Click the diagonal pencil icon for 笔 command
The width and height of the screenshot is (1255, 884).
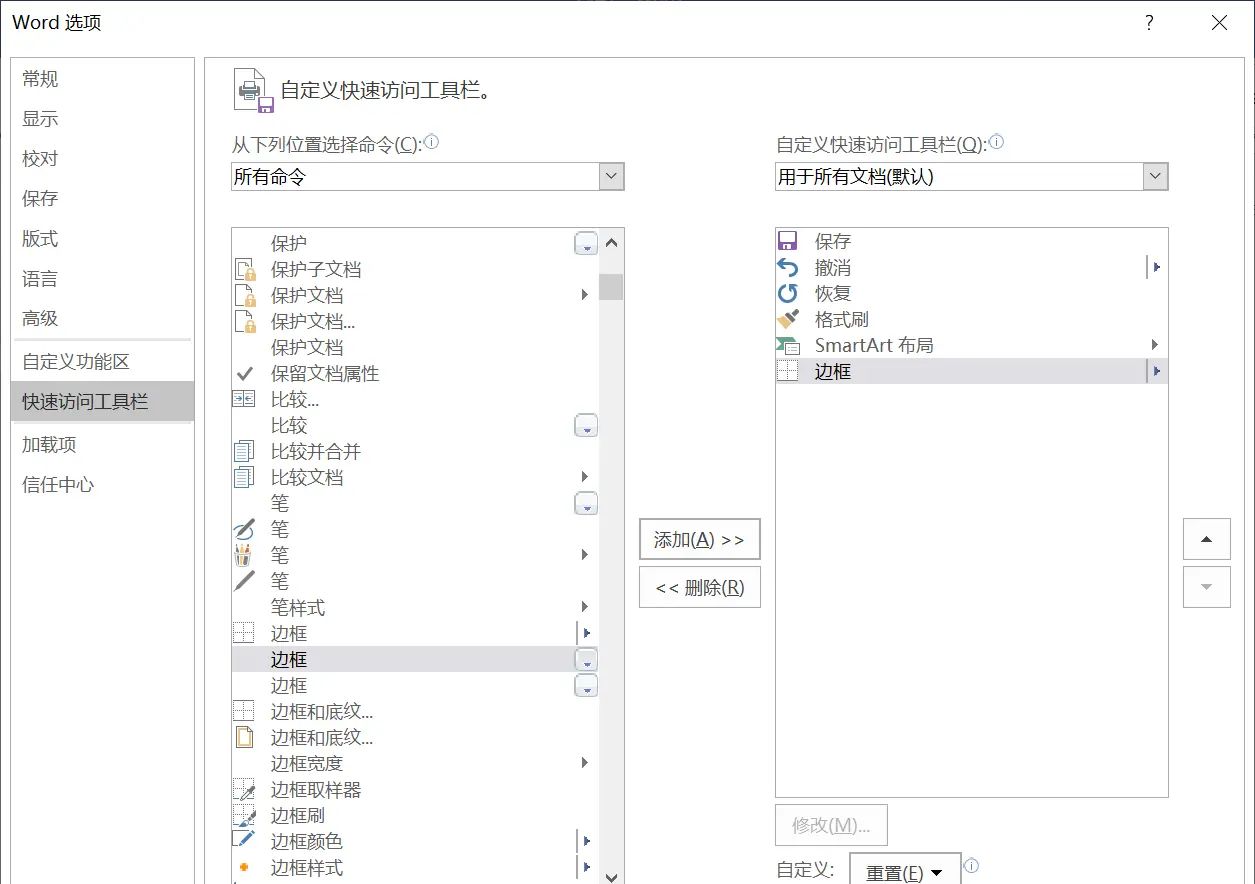(x=244, y=581)
